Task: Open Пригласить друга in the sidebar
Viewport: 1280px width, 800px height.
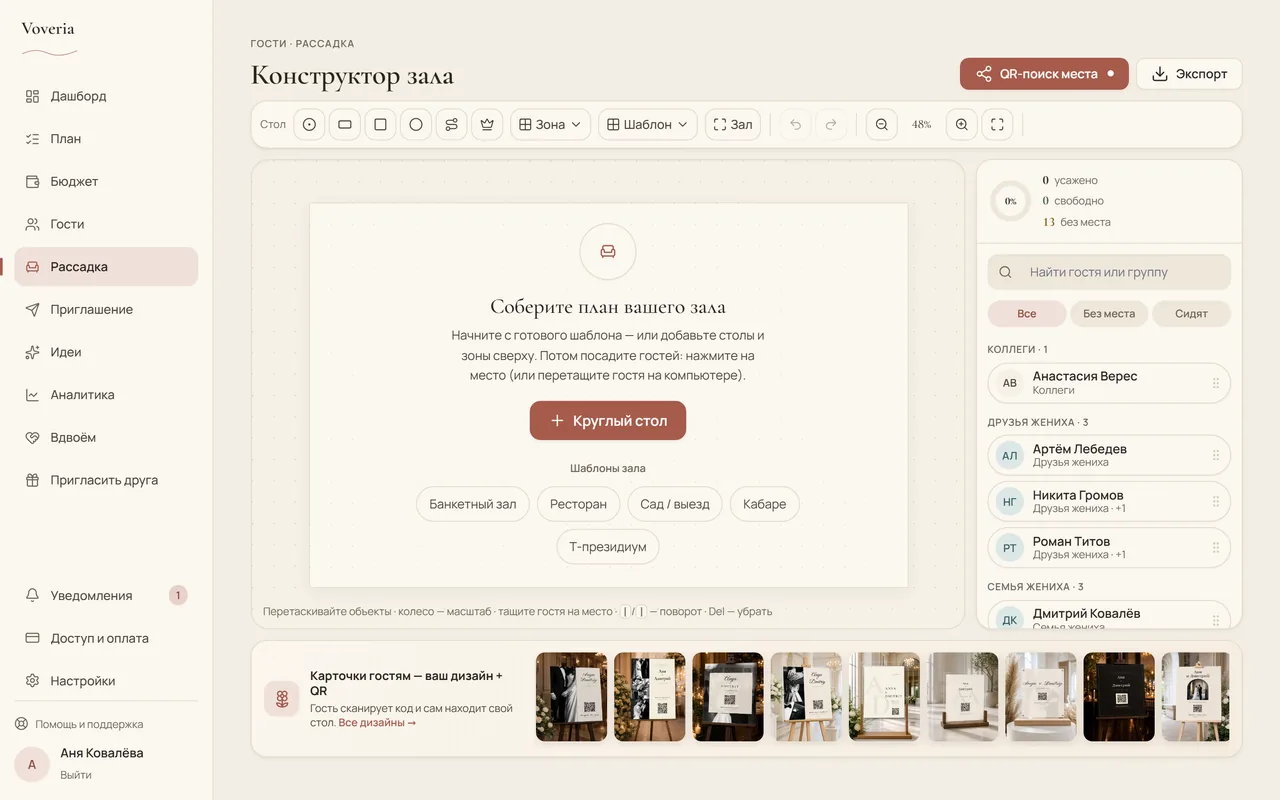Action: 106,480
